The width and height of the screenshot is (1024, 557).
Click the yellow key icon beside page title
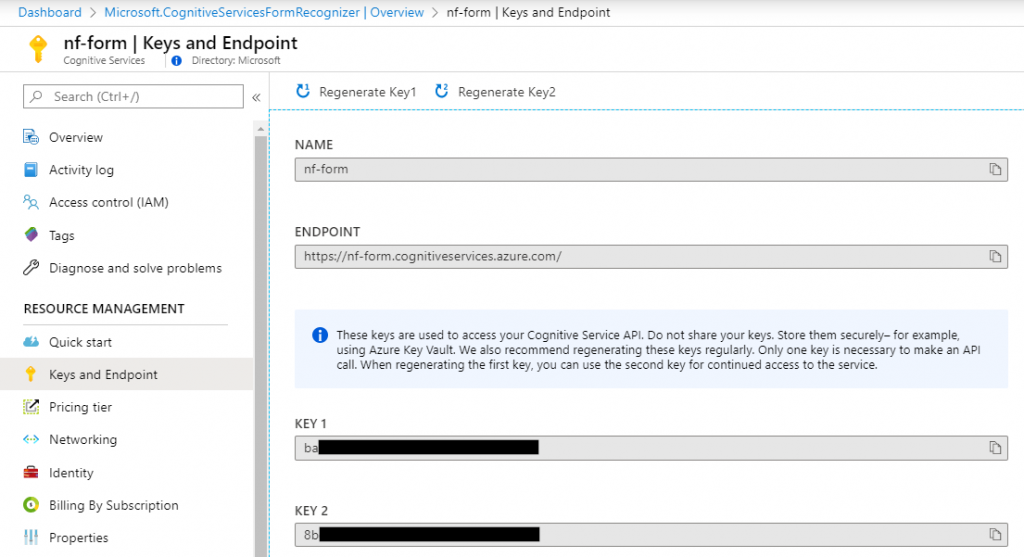pyautogui.click(x=38, y=49)
